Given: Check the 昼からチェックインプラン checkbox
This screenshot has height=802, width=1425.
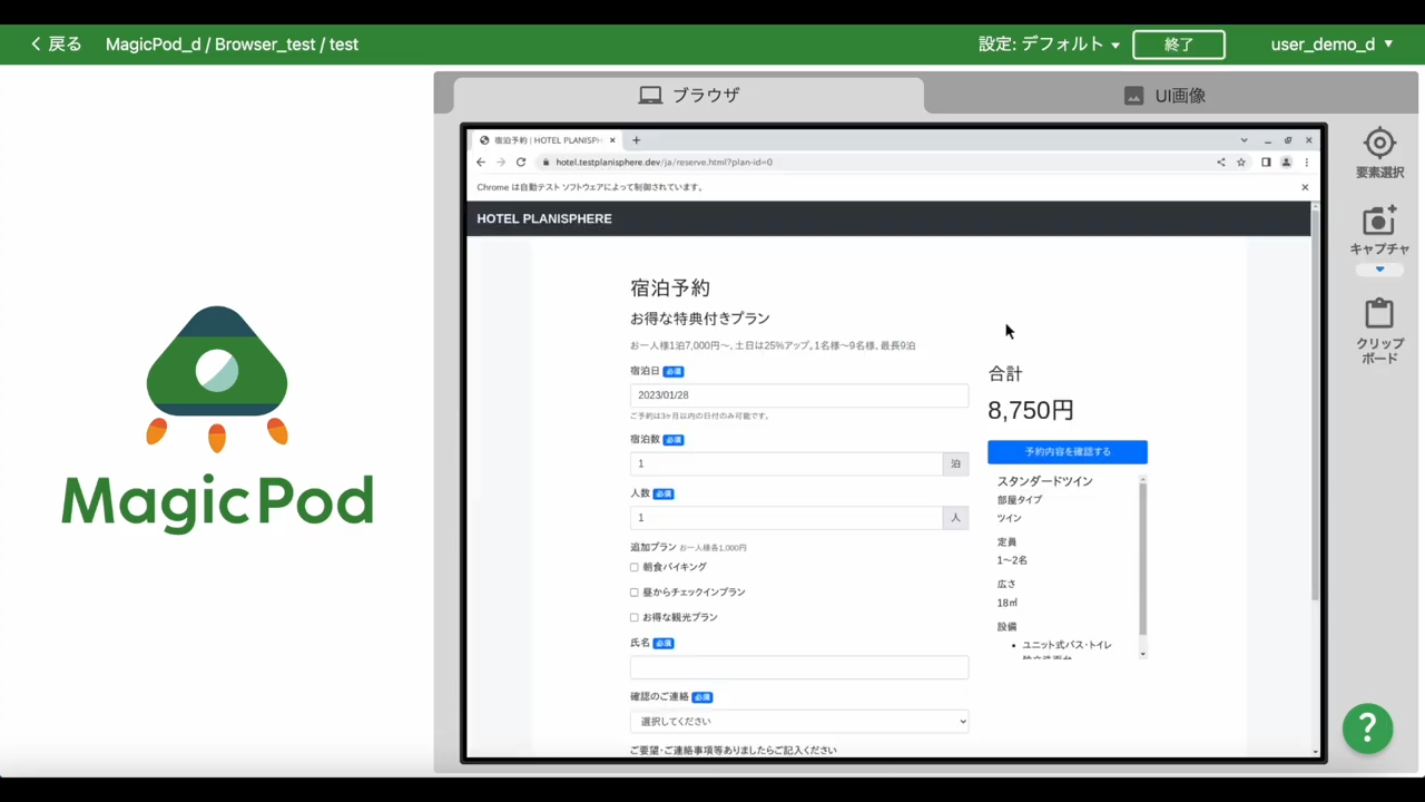Looking at the screenshot, I should (x=634, y=592).
